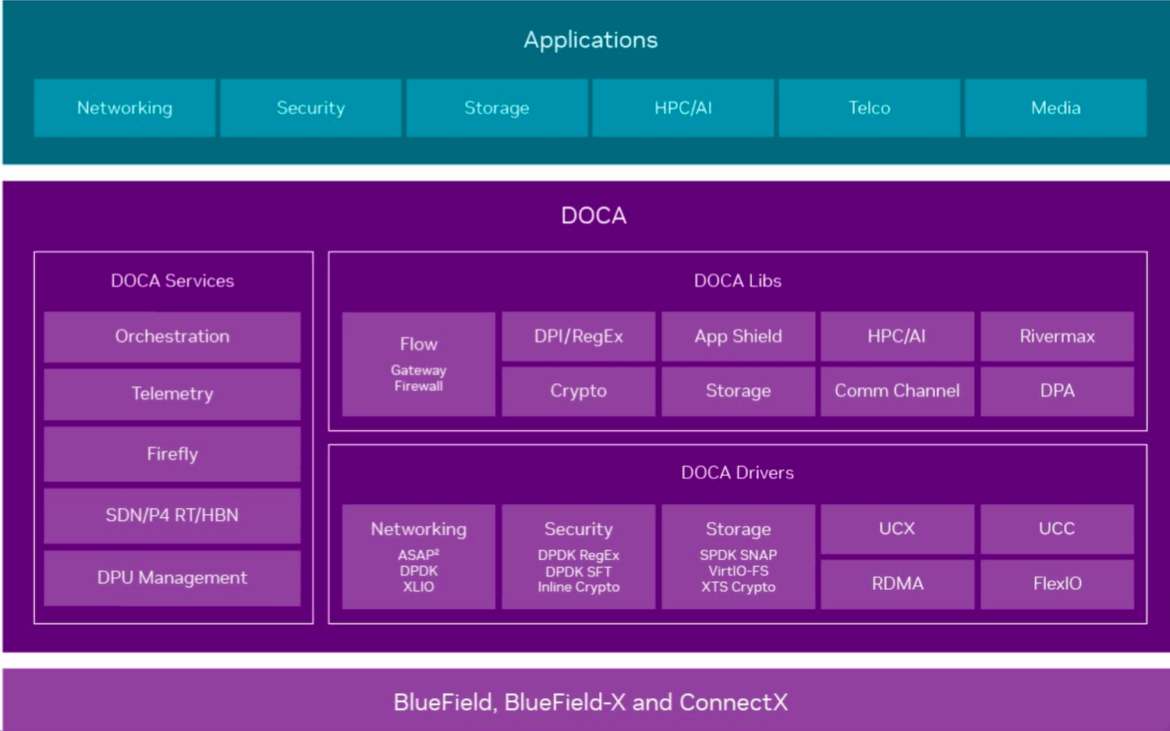Click the App Shield library block
The width and height of the screenshot is (1170, 731).
[738, 336]
